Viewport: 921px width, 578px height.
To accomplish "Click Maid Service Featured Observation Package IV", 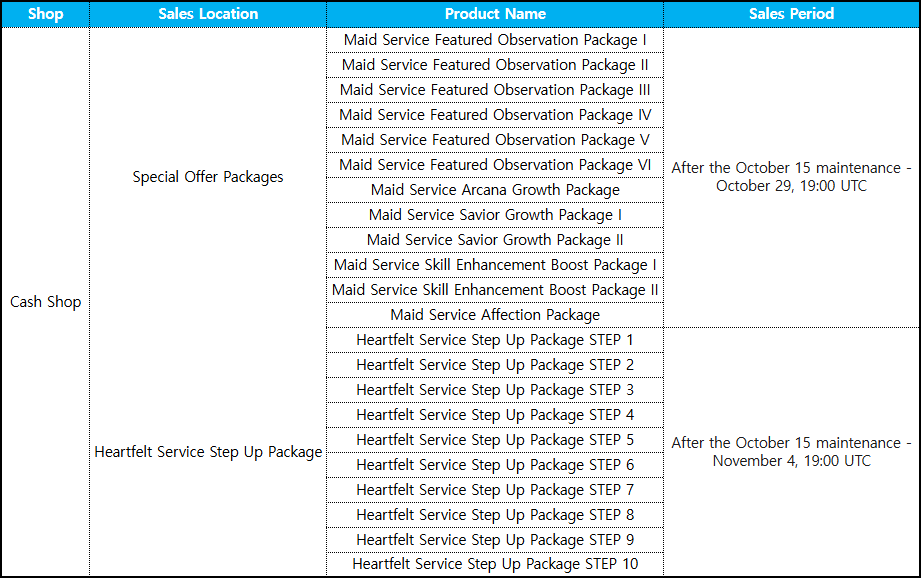I will click(495, 115).
